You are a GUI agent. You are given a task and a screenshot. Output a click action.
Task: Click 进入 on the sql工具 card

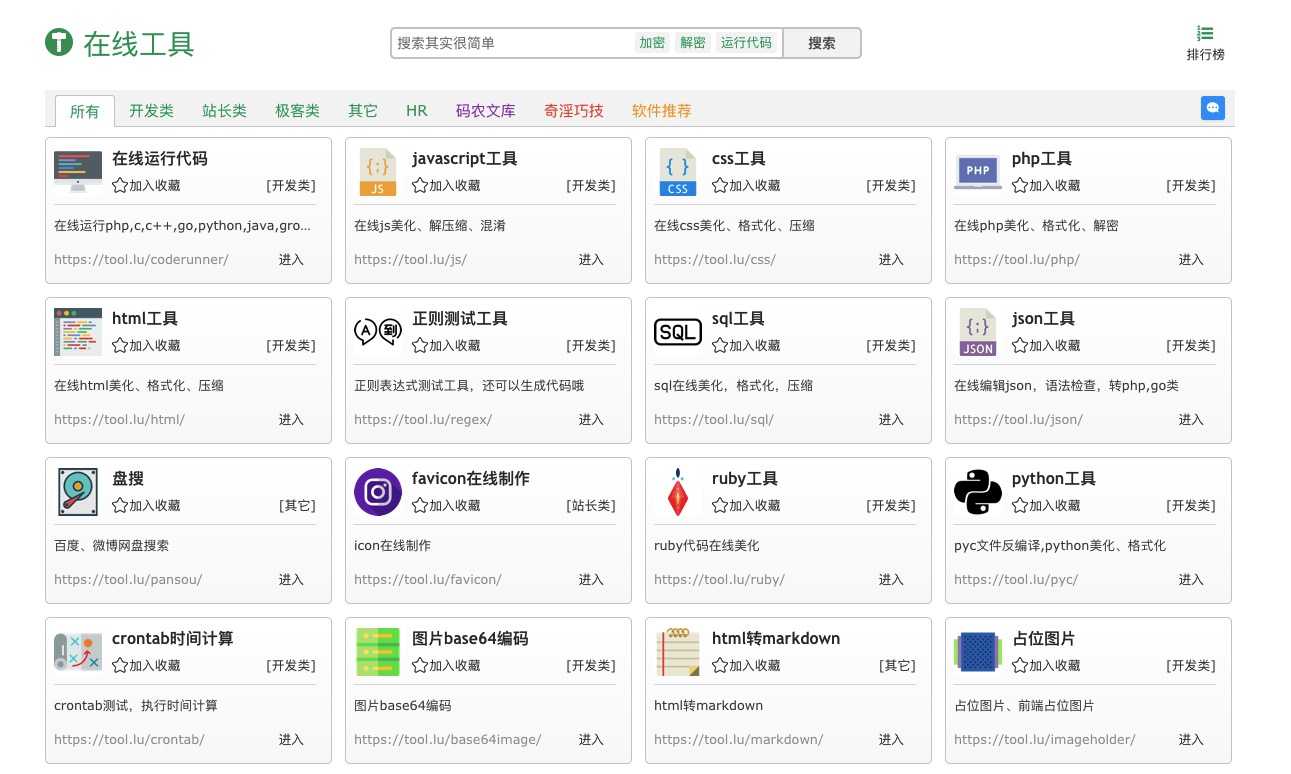pyautogui.click(x=891, y=419)
